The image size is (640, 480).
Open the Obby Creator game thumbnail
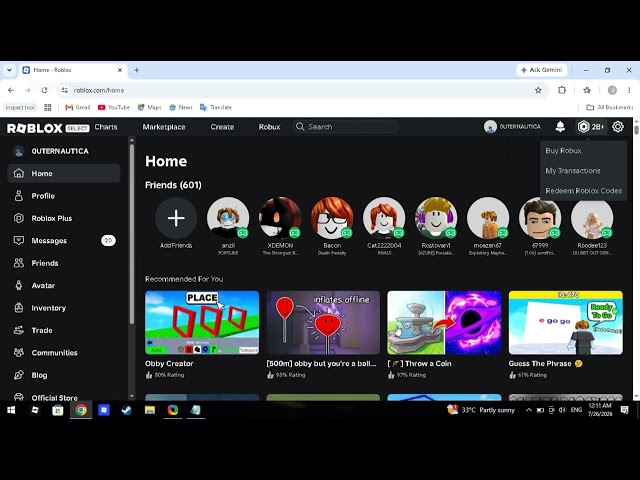coord(202,322)
